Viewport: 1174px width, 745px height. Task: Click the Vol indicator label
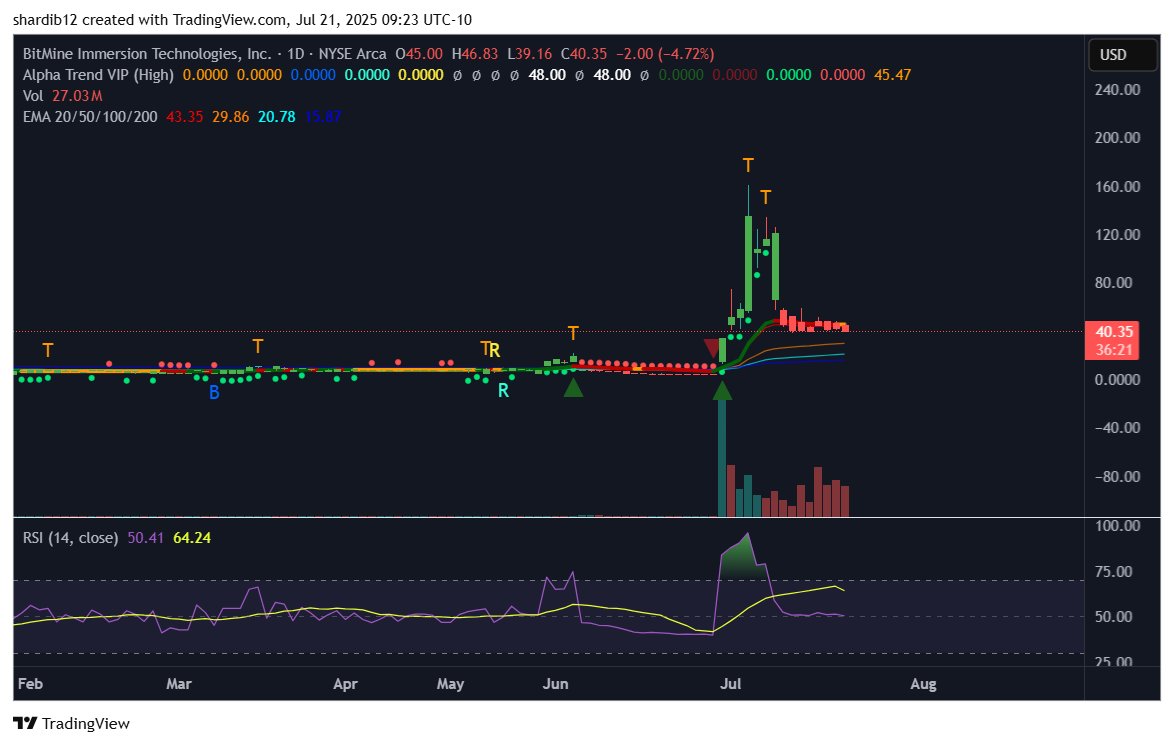click(x=33, y=96)
